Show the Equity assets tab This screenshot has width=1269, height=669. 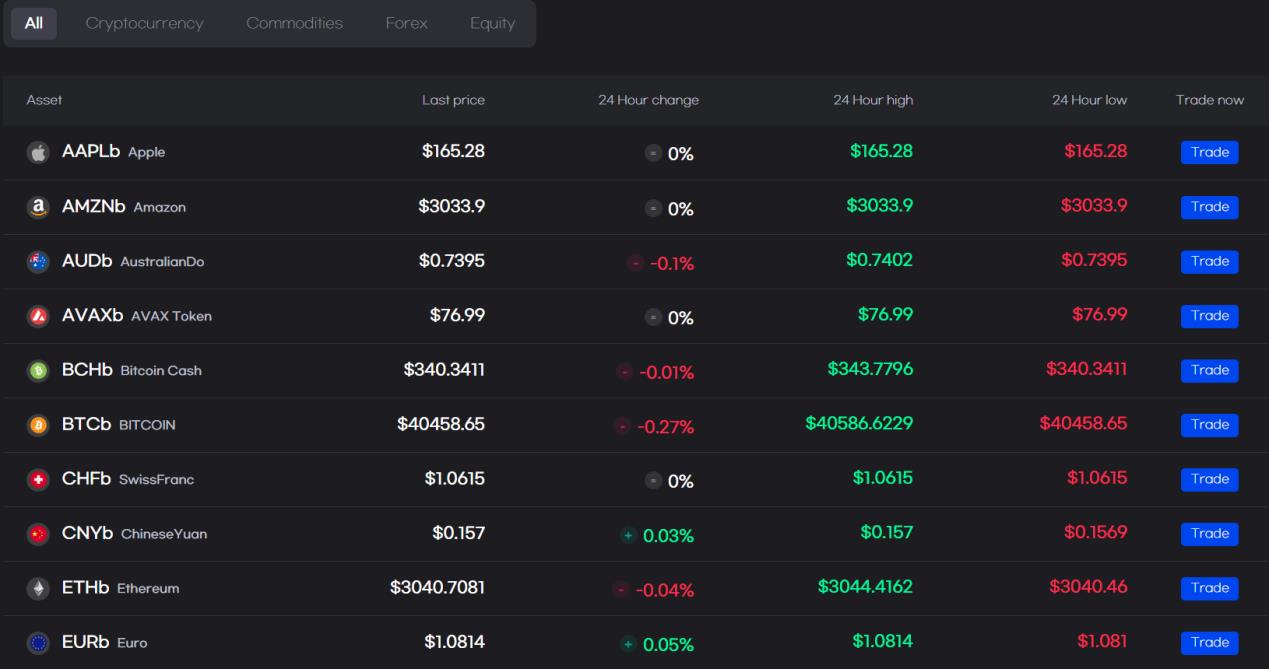pyautogui.click(x=492, y=23)
